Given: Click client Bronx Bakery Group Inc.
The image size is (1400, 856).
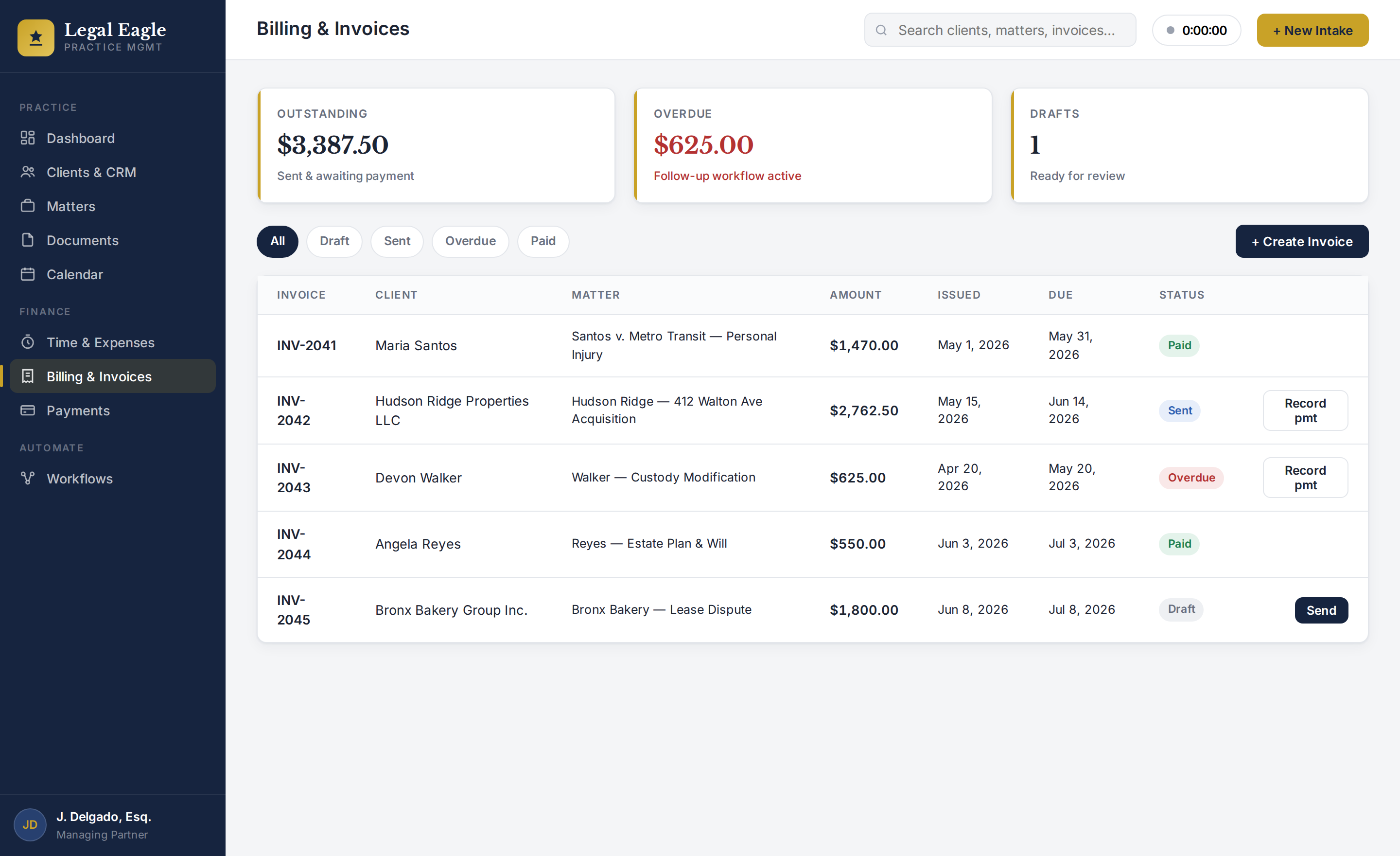Looking at the screenshot, I should (x=451, y=610).
